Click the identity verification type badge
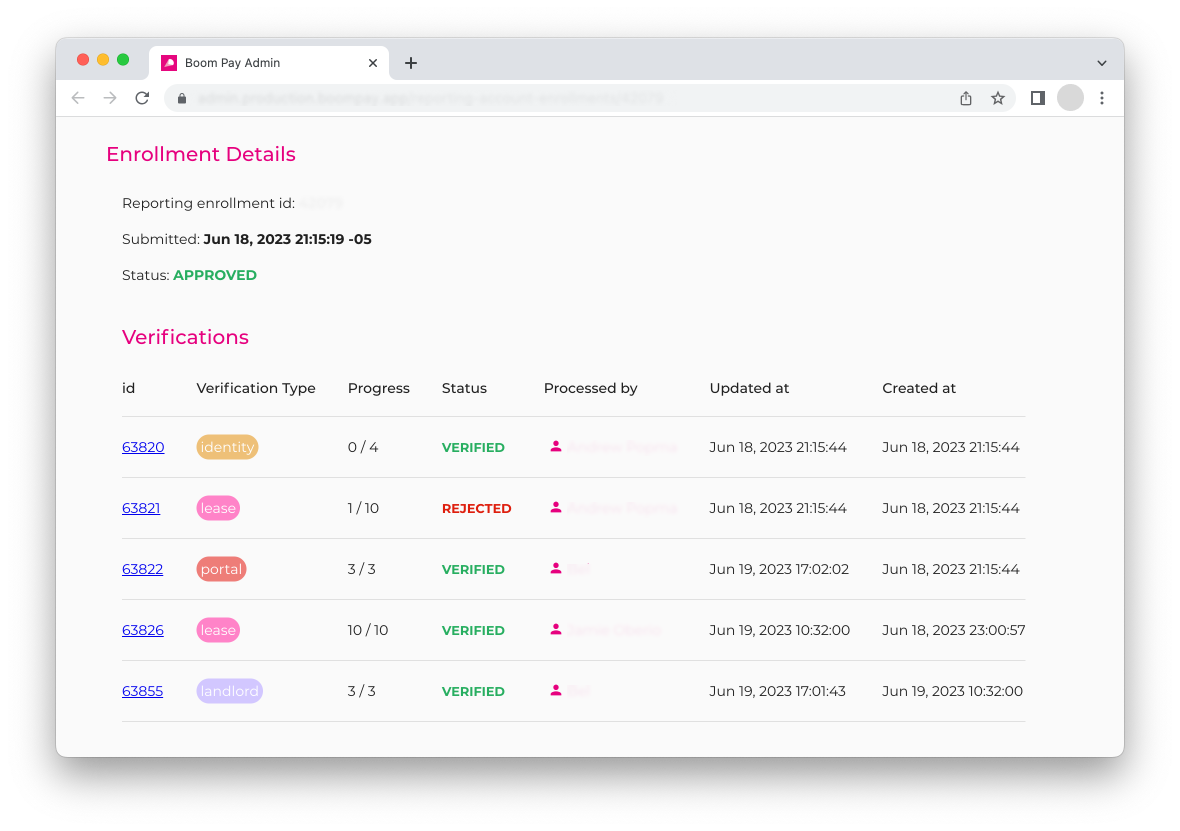1180x831 pixels. point(227,447)
